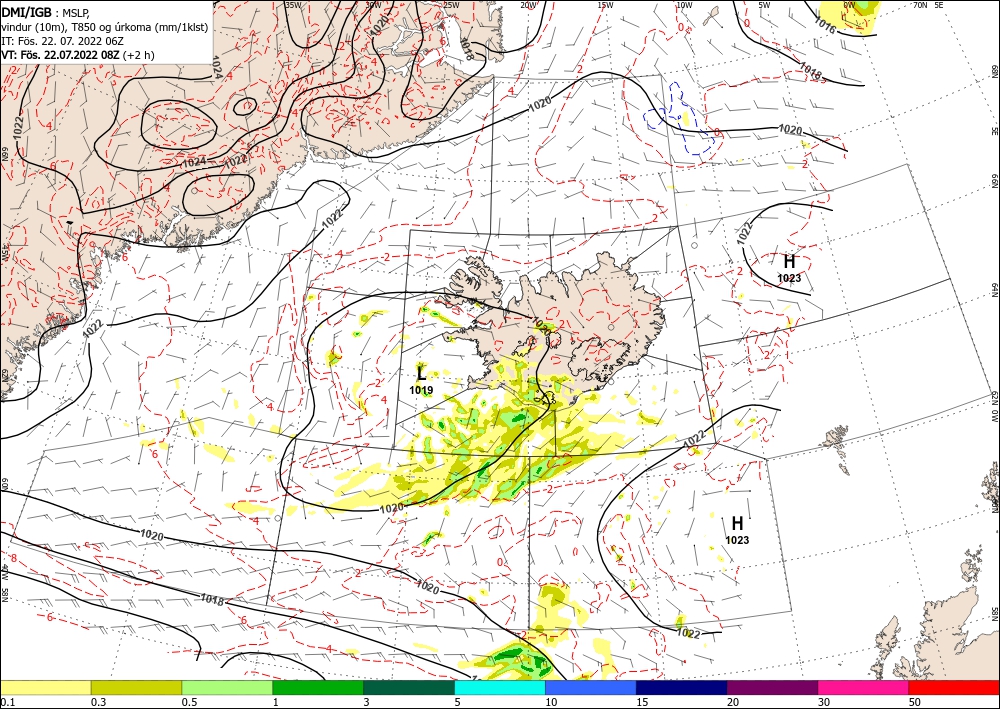1000x709 pixels.
Task: Click the 1016 isobar label at top right
Action: [x=825, y=27]
